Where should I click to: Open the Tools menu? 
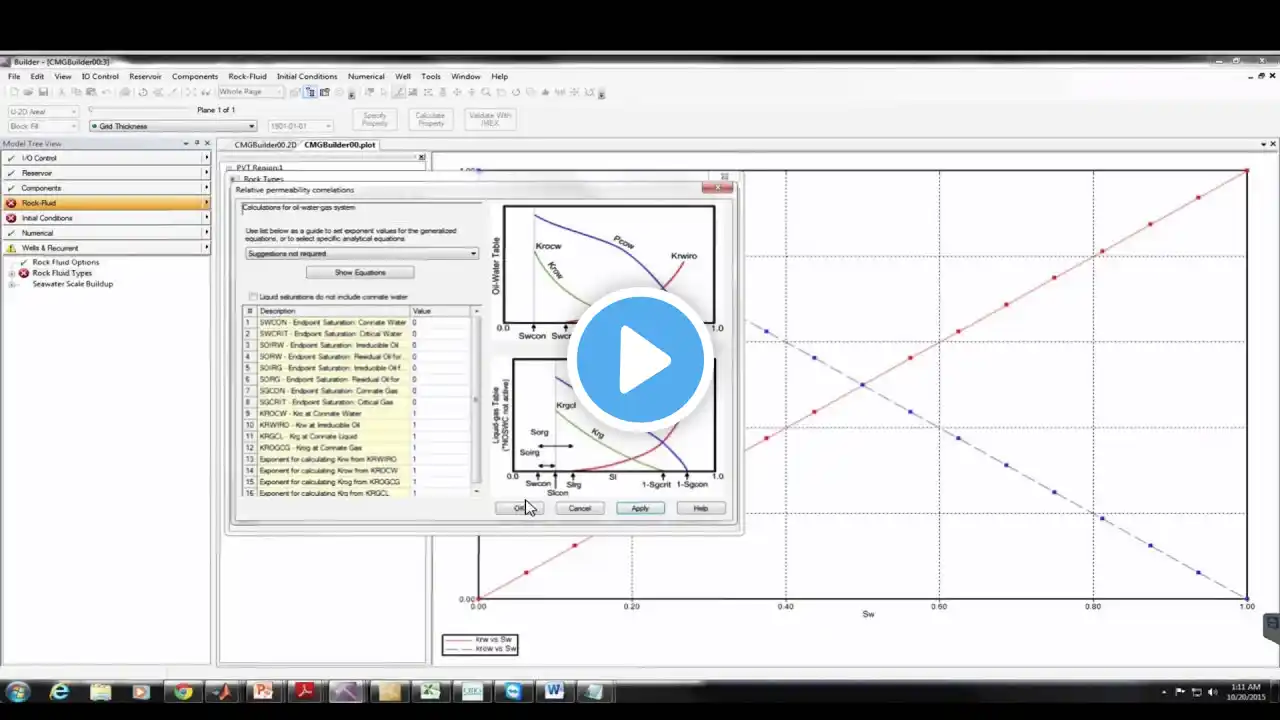[431, 76]
